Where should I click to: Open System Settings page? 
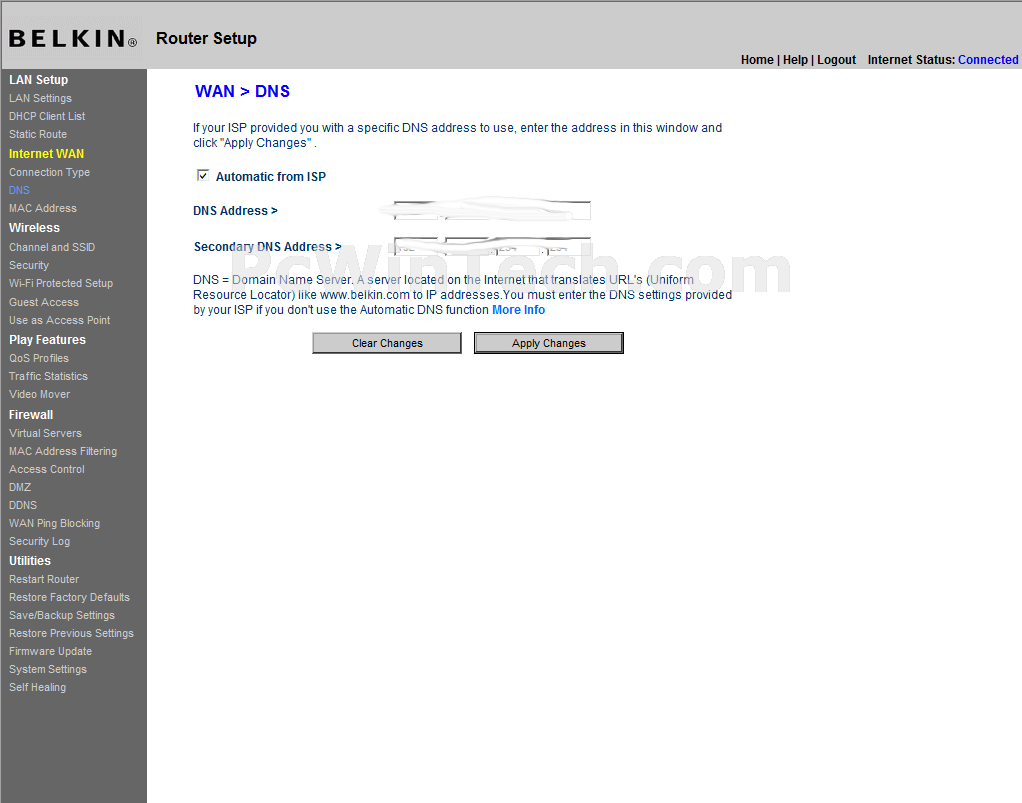(48, 669)
